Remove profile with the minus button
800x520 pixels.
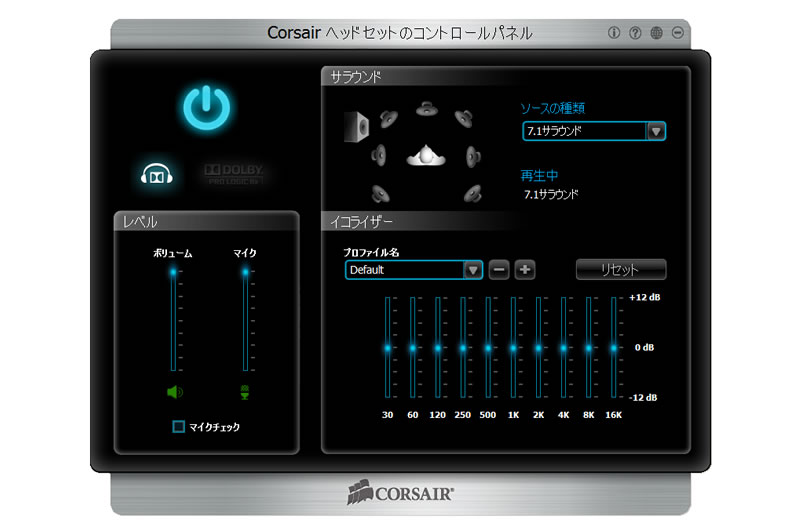tap(499, 270)
